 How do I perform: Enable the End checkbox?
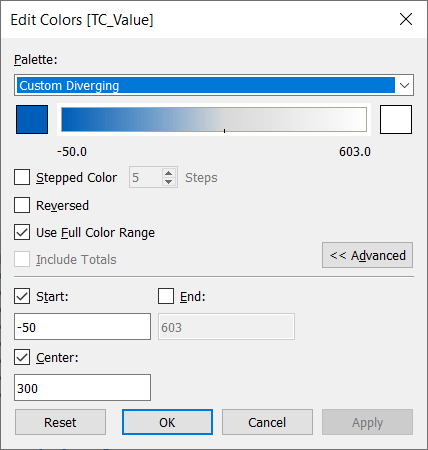(166, 296)
